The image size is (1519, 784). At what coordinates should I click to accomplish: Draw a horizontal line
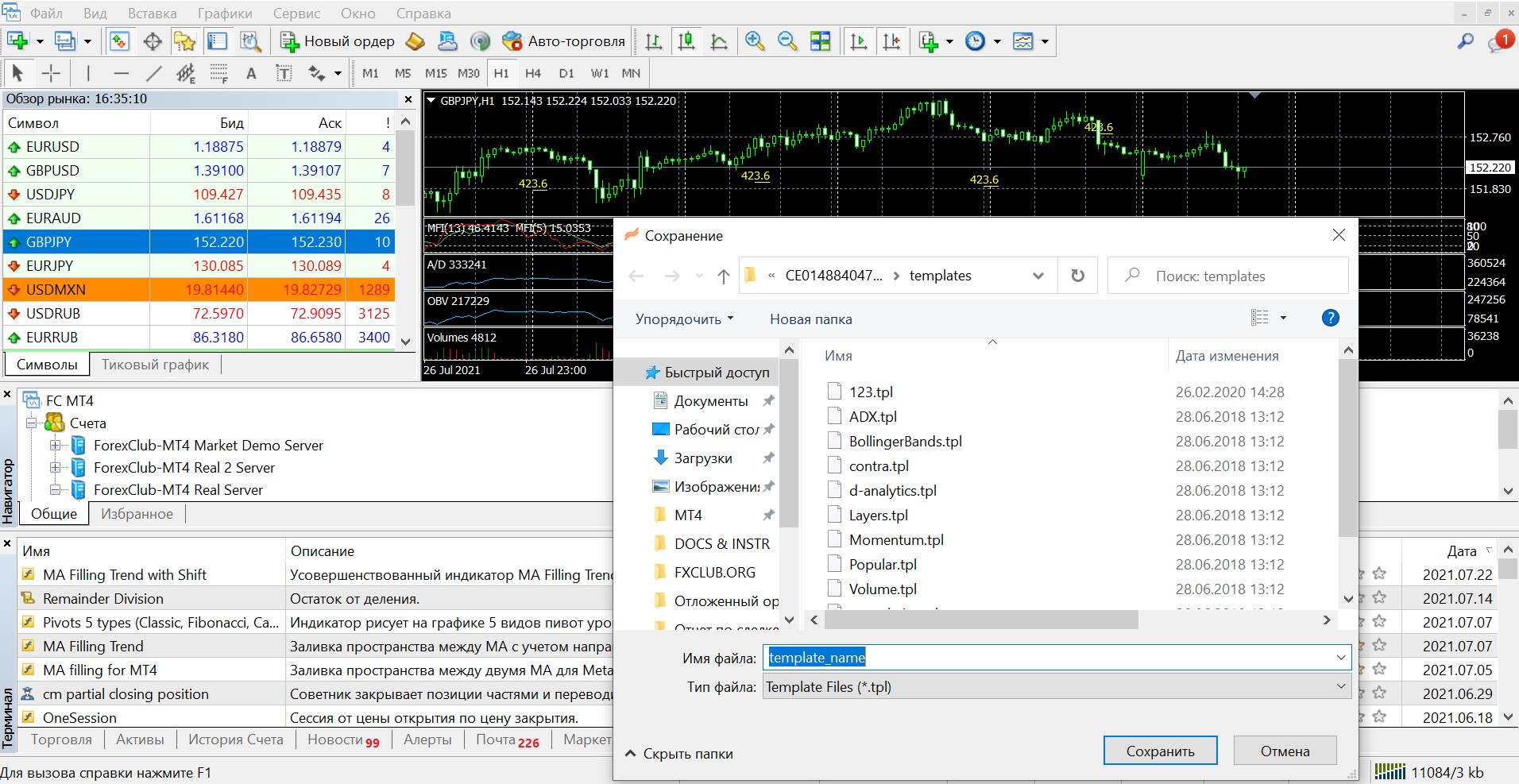[121, 73]
